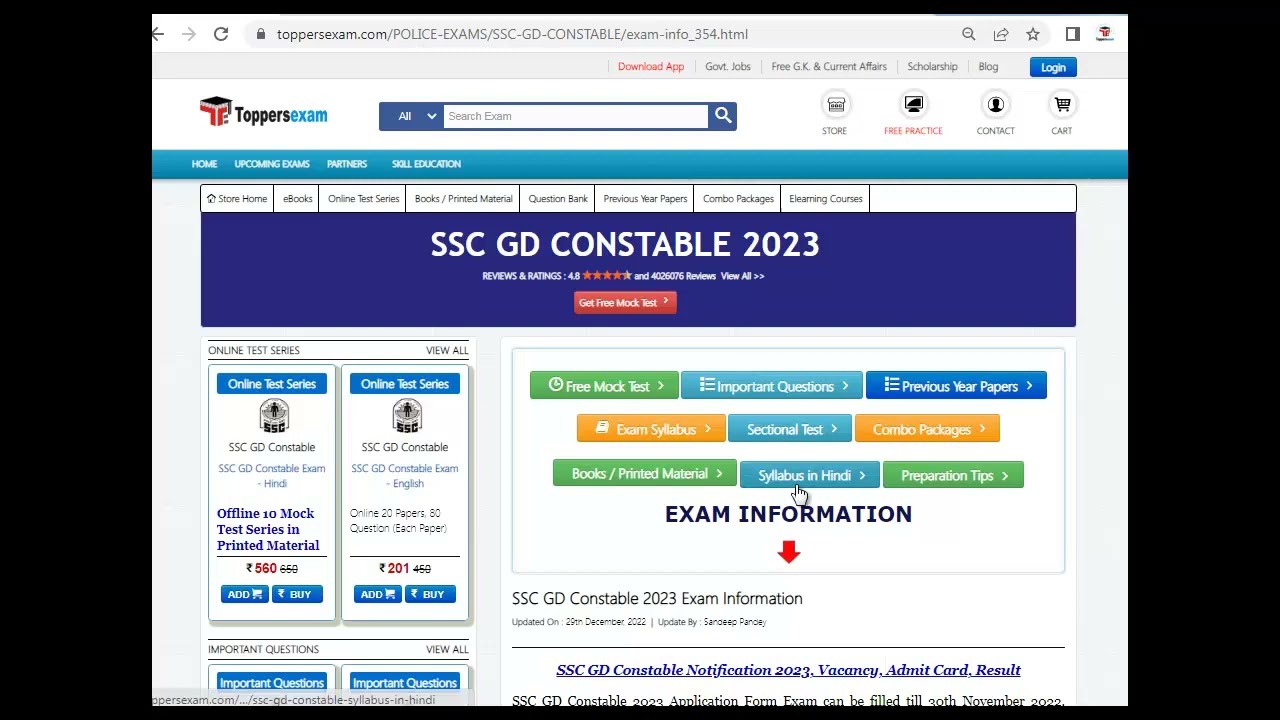Click the search magnifier button
Image resolution: width=1280 pixels, height=720 pixels.
pyautogui.click(x=723, y=116)
